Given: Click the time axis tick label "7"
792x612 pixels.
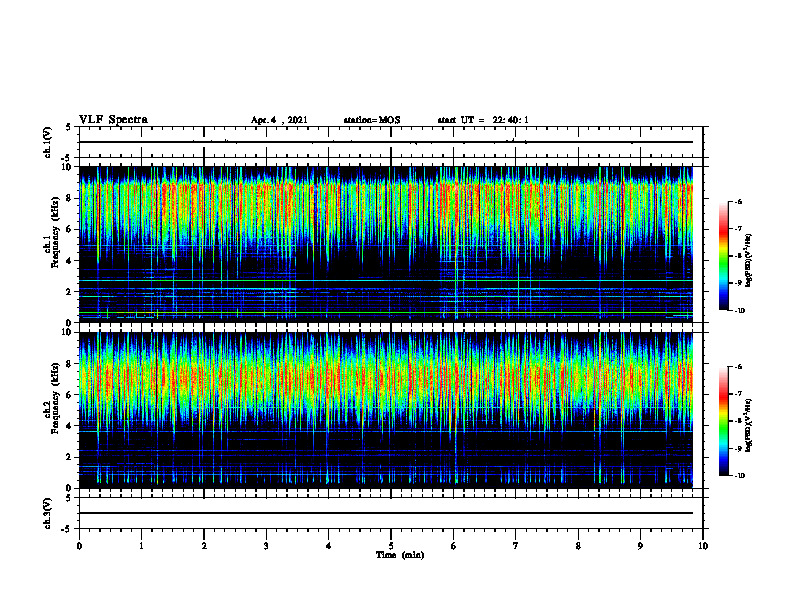Looking at the screenshot, I should click(516, 546).
